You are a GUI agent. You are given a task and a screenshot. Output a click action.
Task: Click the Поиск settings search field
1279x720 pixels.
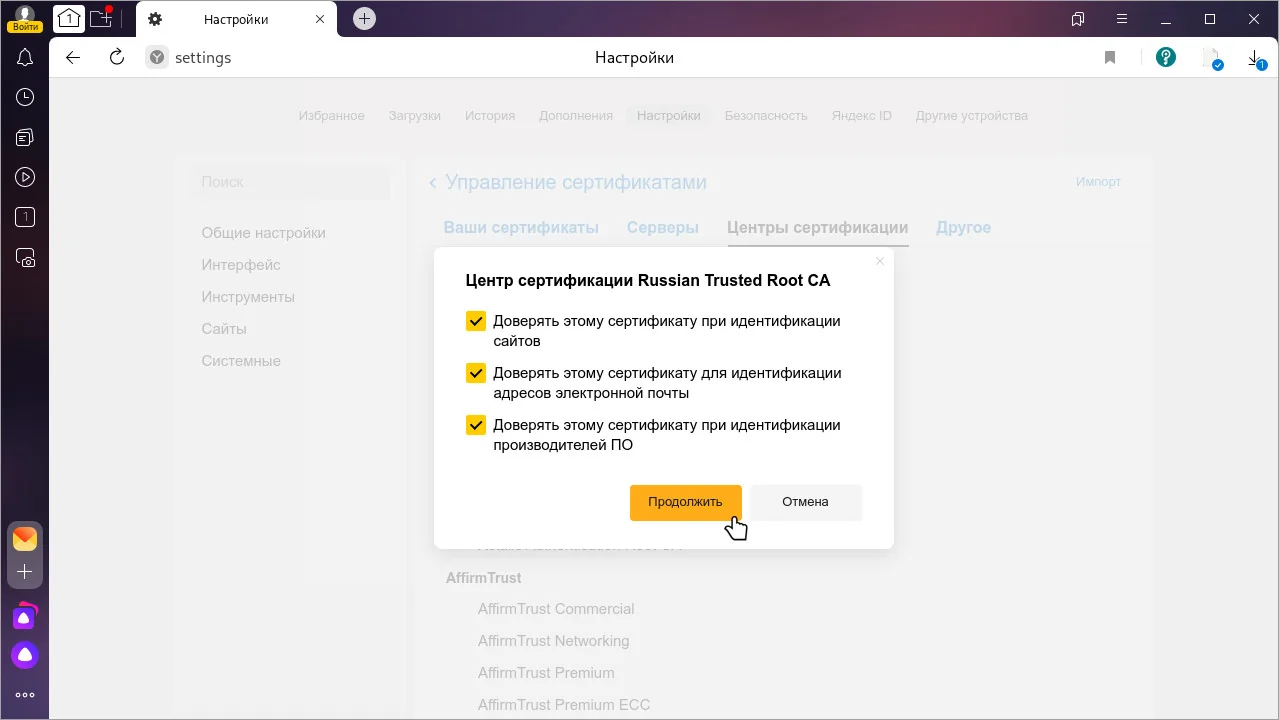[x=290, y=182]
